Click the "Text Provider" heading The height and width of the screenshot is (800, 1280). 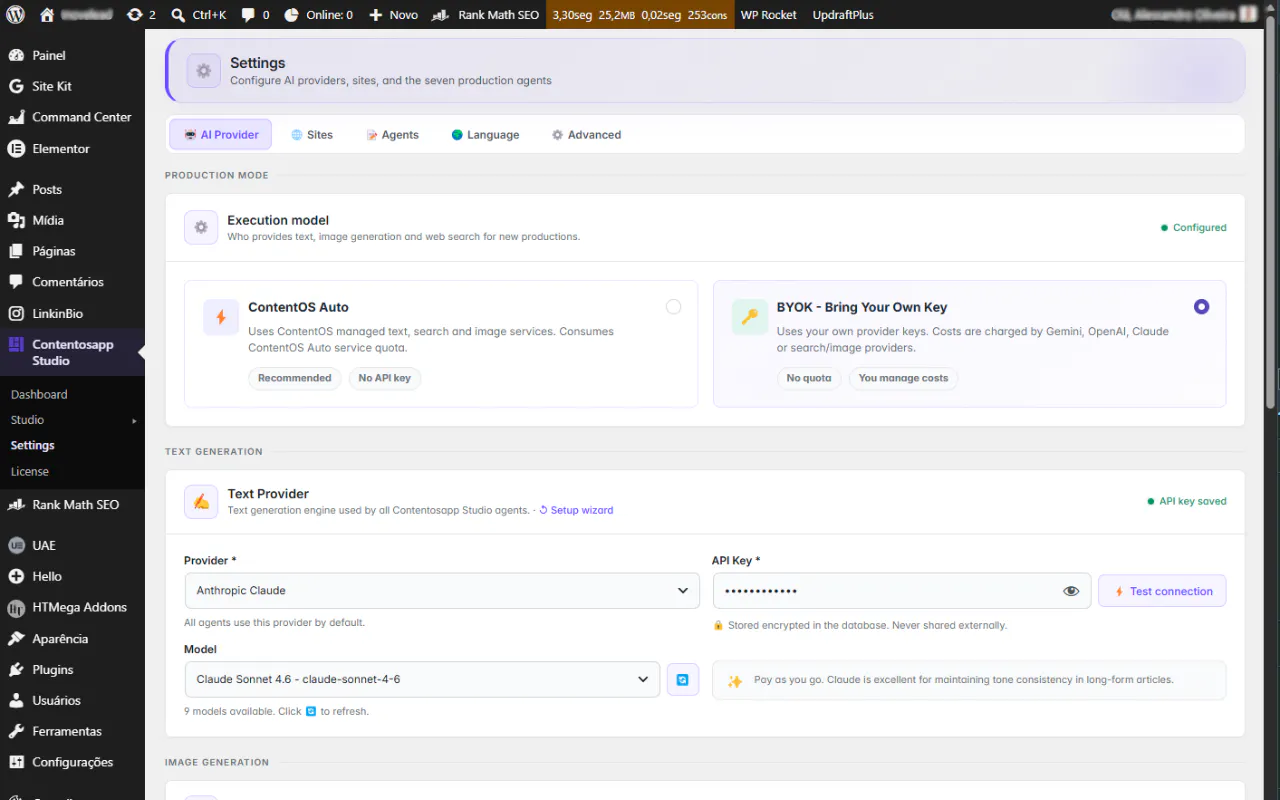[x=268, y=494]
